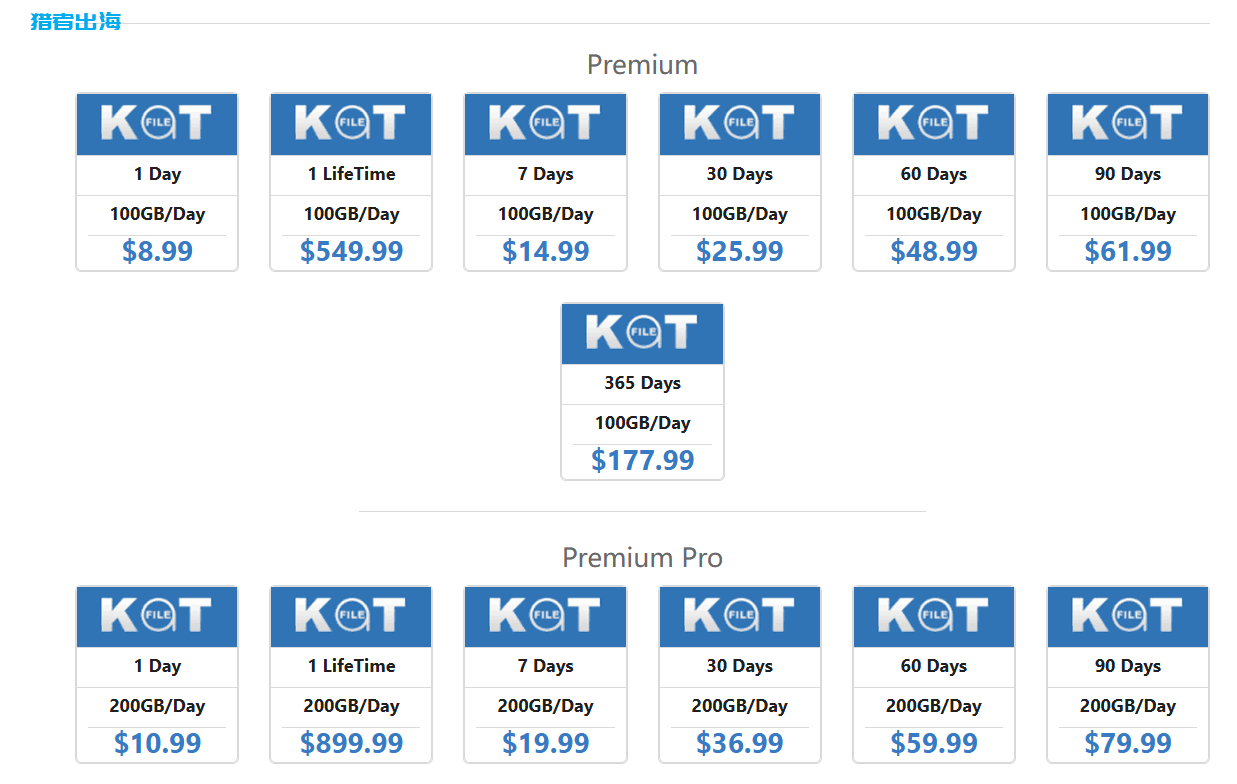Click the KatFile logo on Premium 7 Days card
This screenshot has height=784, width=1237.
pos(545,125)
